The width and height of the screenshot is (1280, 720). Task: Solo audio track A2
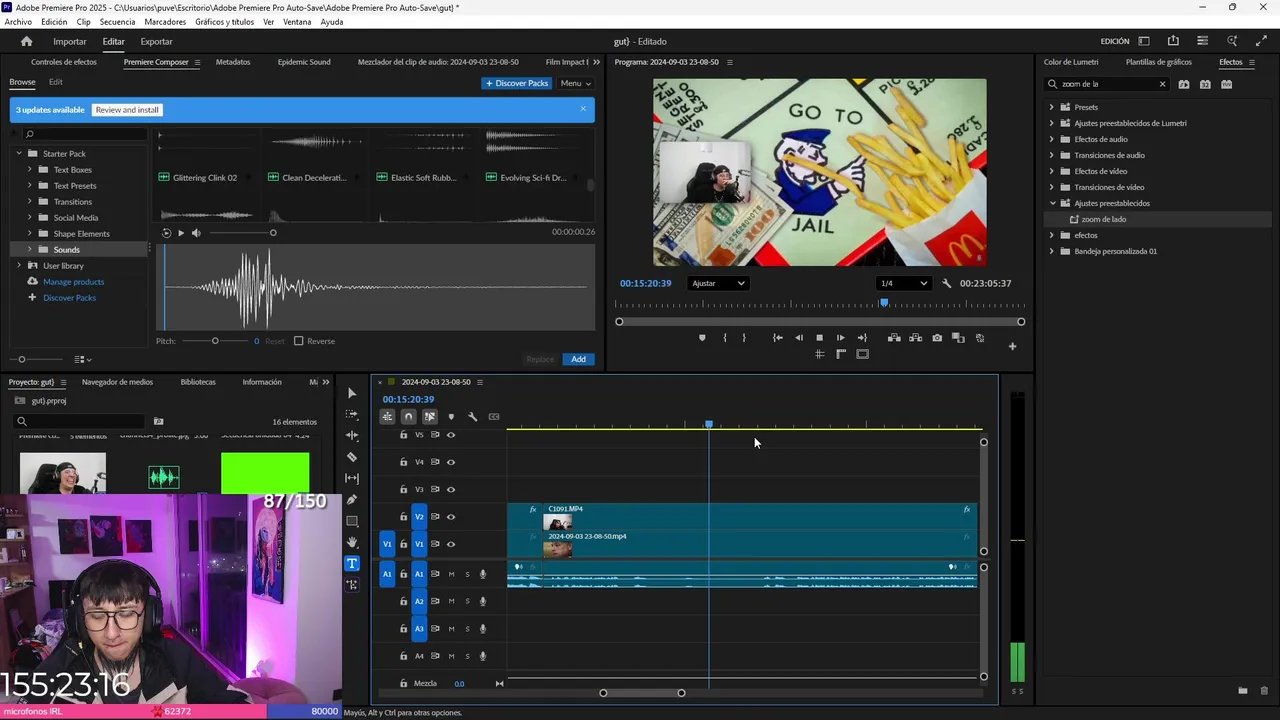pos(467,601)
